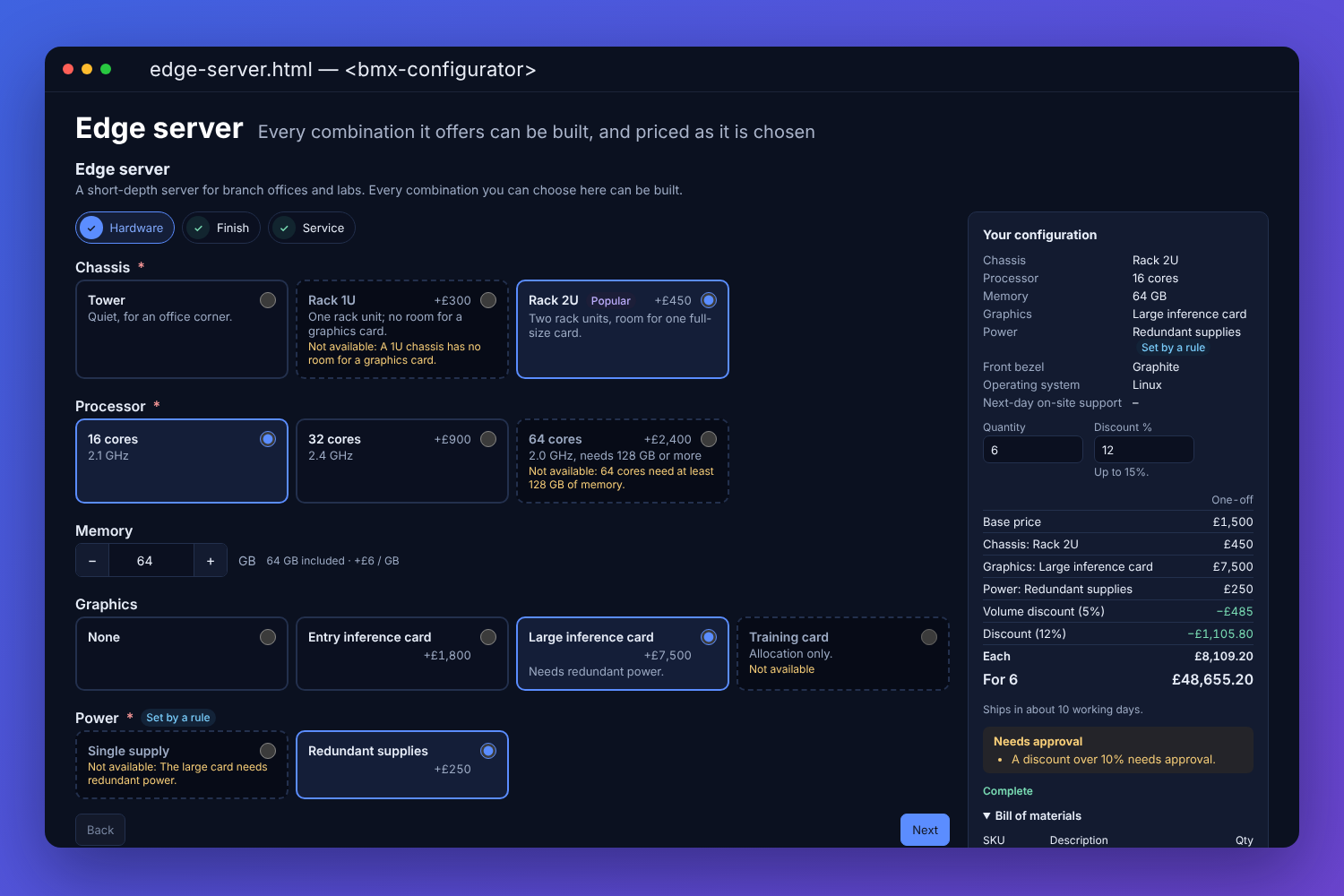Select the Single supply power option
1344x896 pixels.
click(182, 764)
